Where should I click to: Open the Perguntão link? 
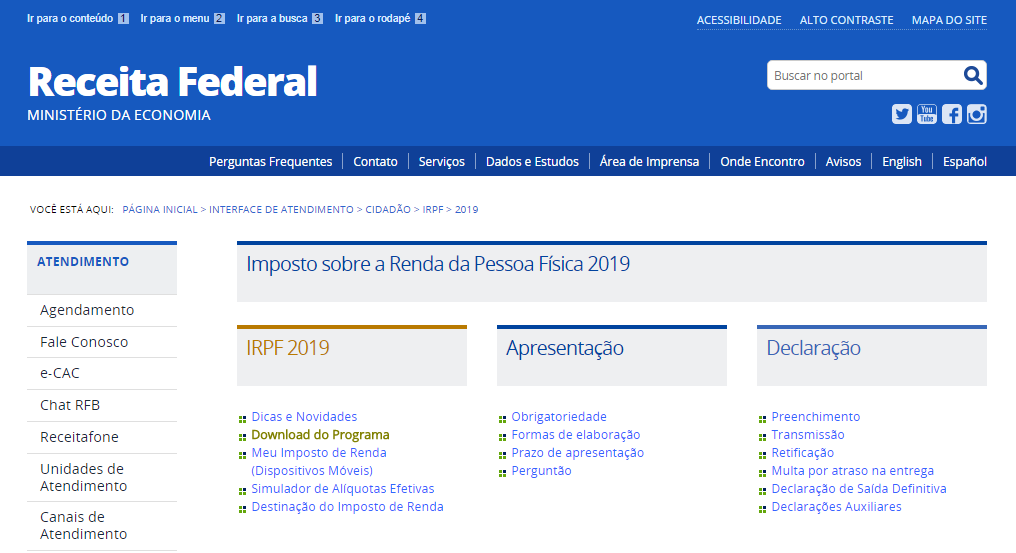pos(541,471)
